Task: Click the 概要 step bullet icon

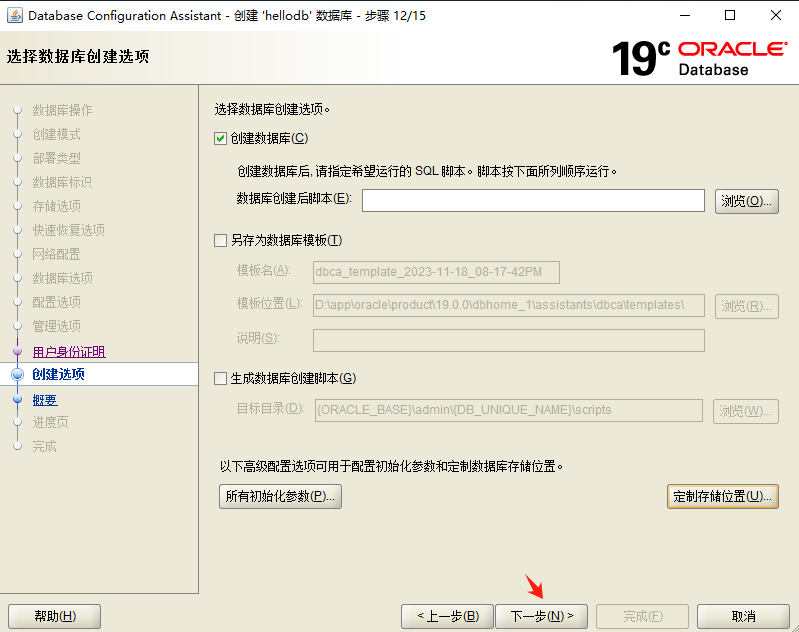Action: 17,399
